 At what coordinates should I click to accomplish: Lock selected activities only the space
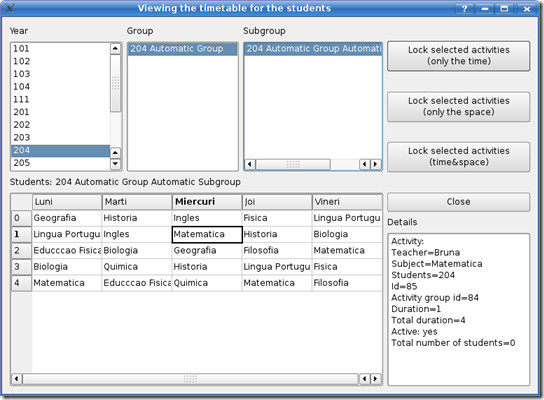[x=458, y=107]
